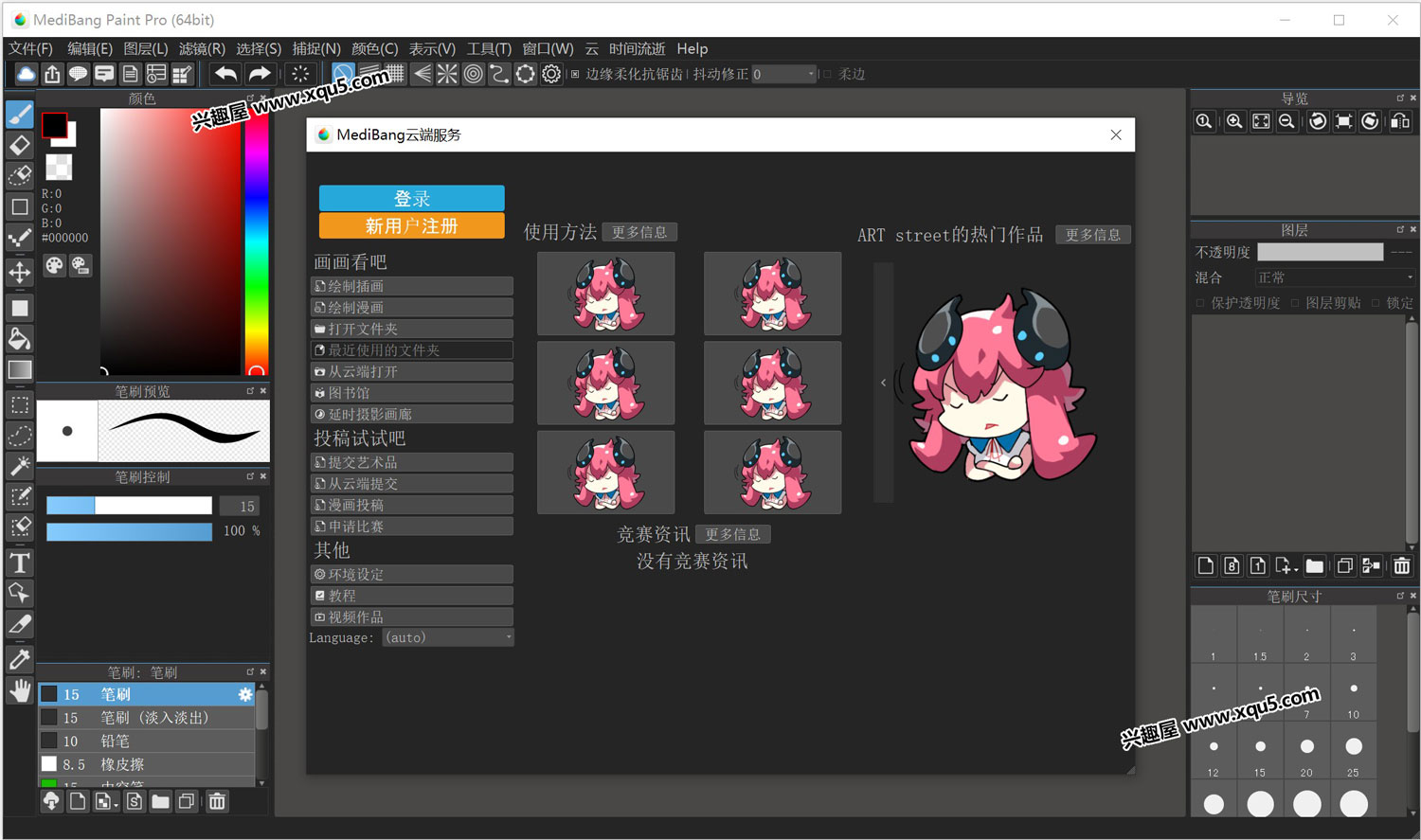Delete layer with trash icon in Layers panel
Viewport: 1421px width, 840px height.
1402,566
